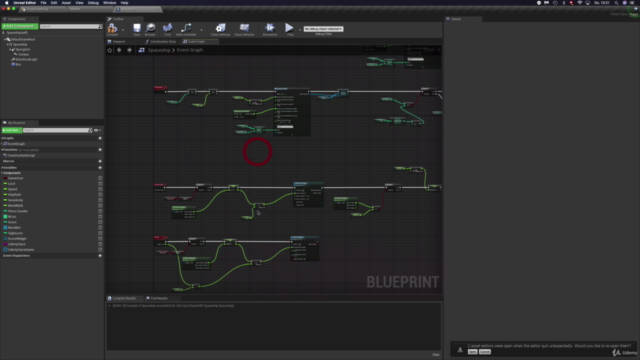Open Class Defaults from the toolbar

coord(244,28)
